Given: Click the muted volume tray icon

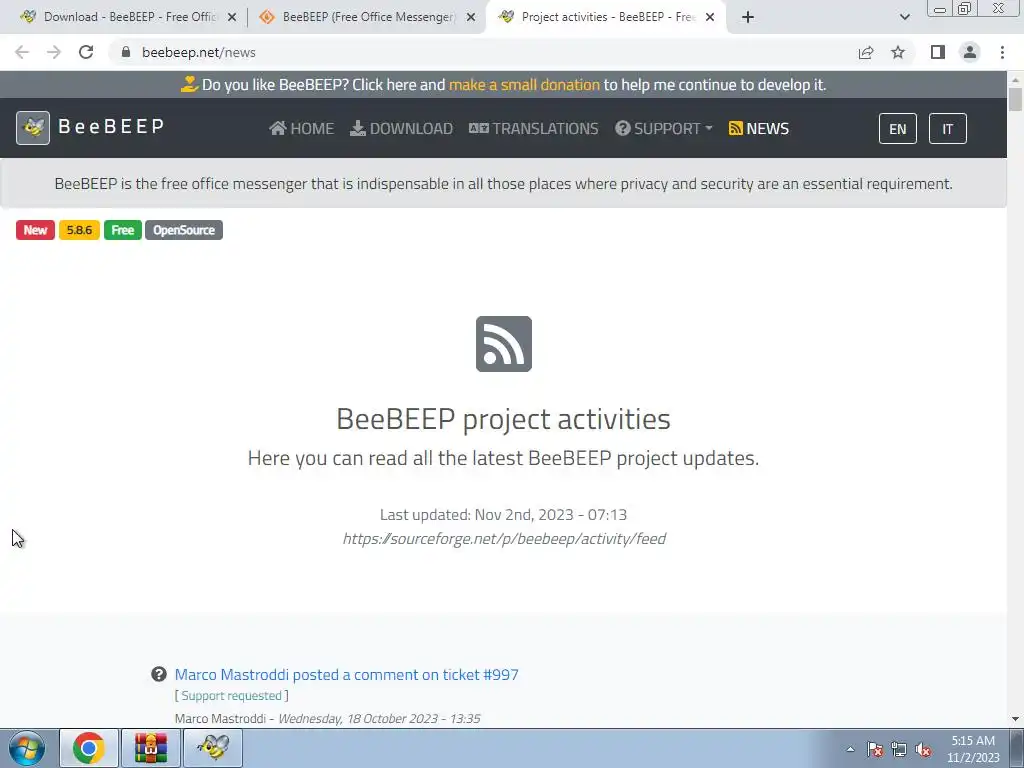Looking at the screenshot, I should coord(923,750).
